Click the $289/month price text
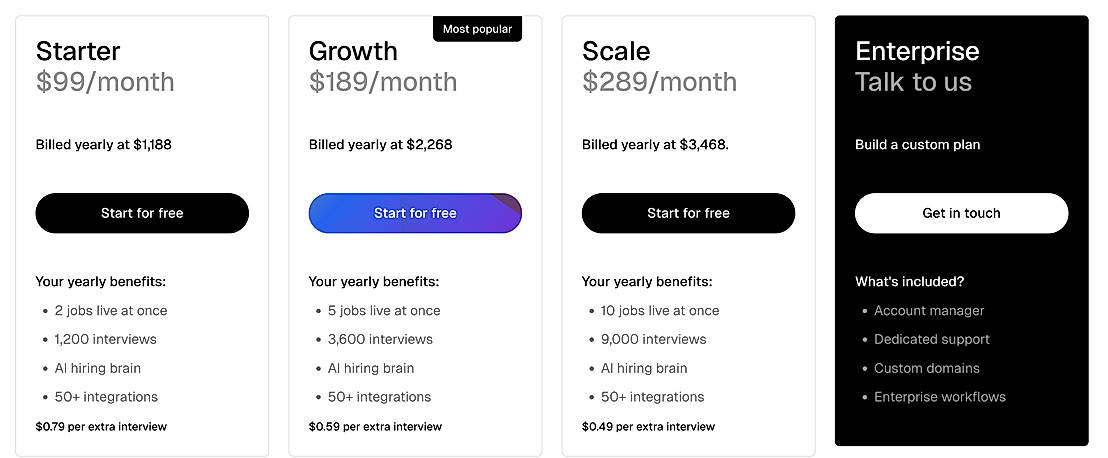The height and width of the screenshot is (458, 1108). point(659,82)
